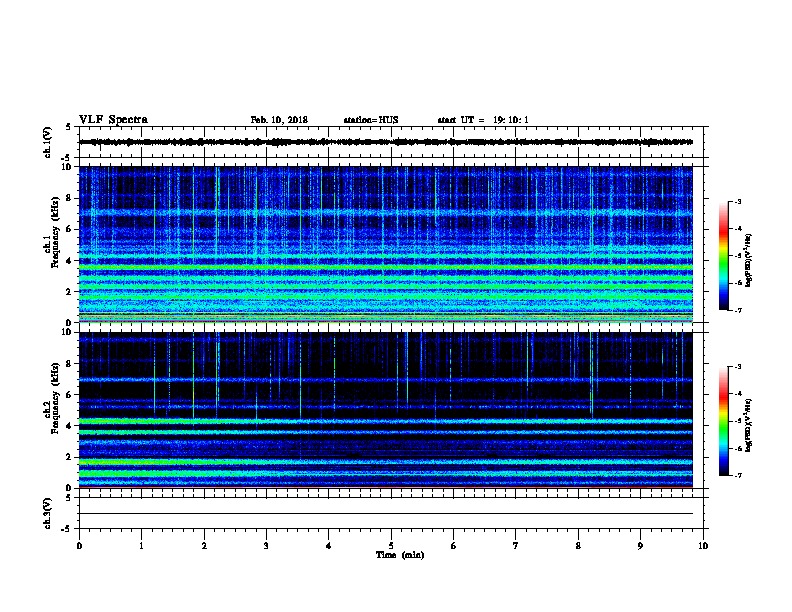Viewport: 792px width, 612px height.
Task: Click the ch.2 spectrogram color scale bar
Action: pyautogui.click(x=724, y=421)
